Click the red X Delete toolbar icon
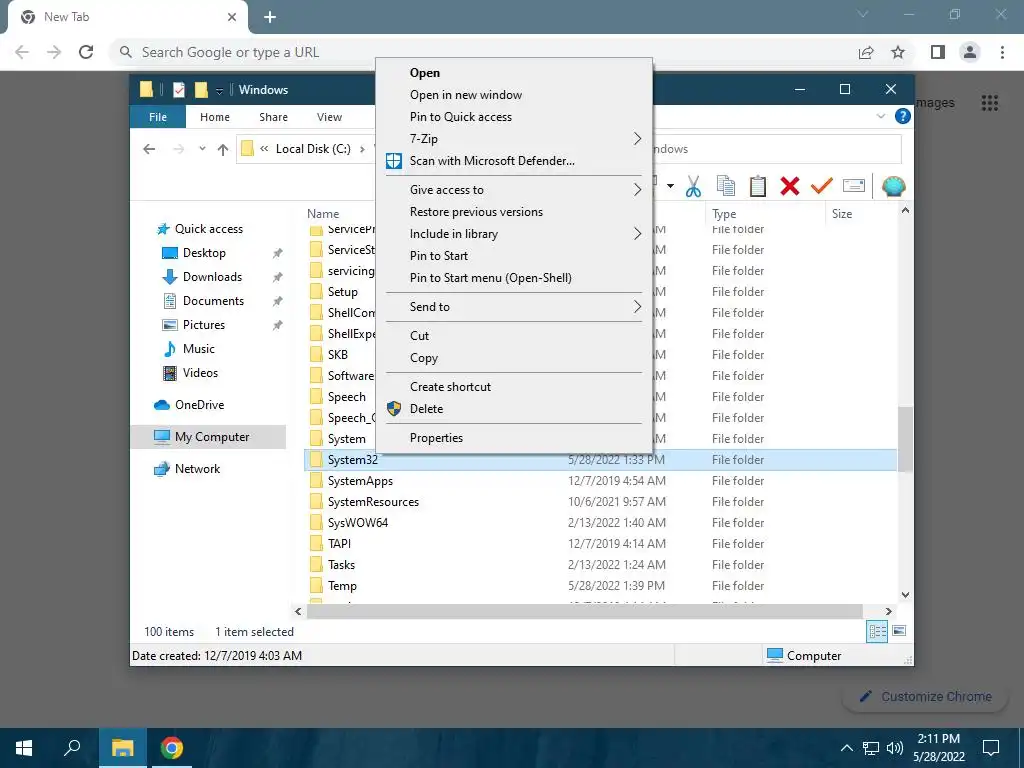 click(790, 187)
